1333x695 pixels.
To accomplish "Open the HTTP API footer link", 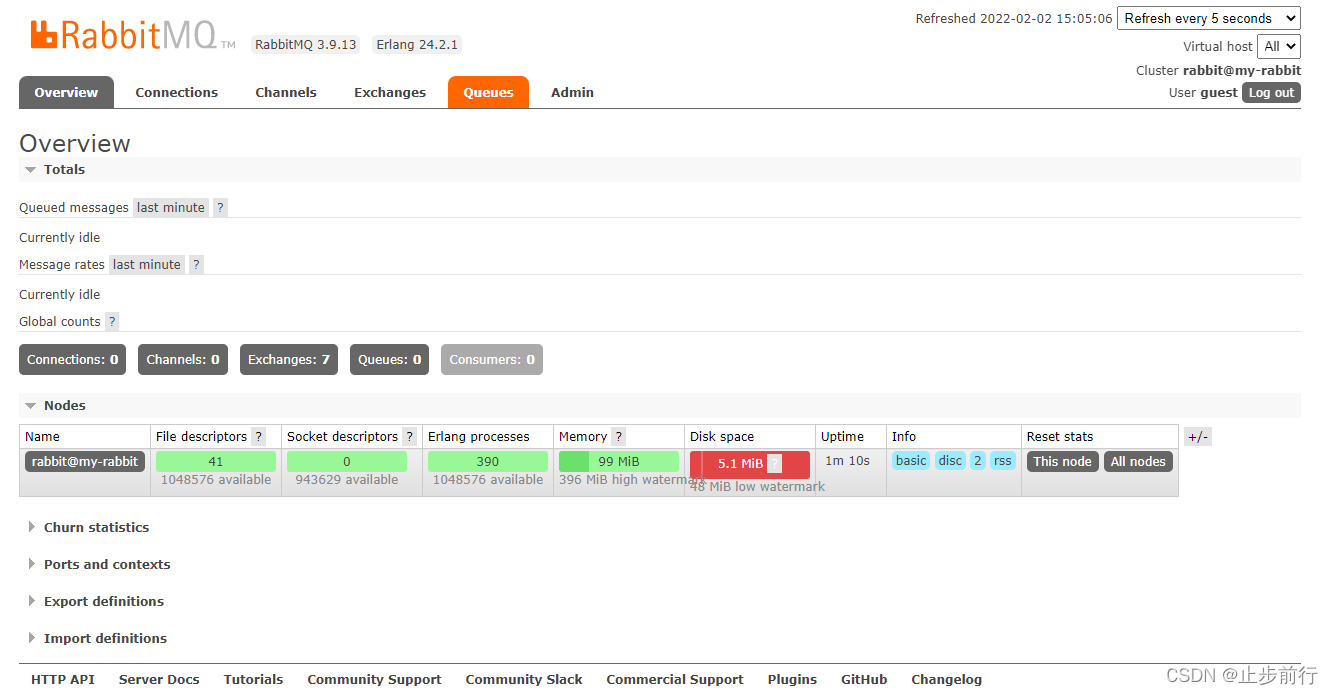I will (63, 679).
